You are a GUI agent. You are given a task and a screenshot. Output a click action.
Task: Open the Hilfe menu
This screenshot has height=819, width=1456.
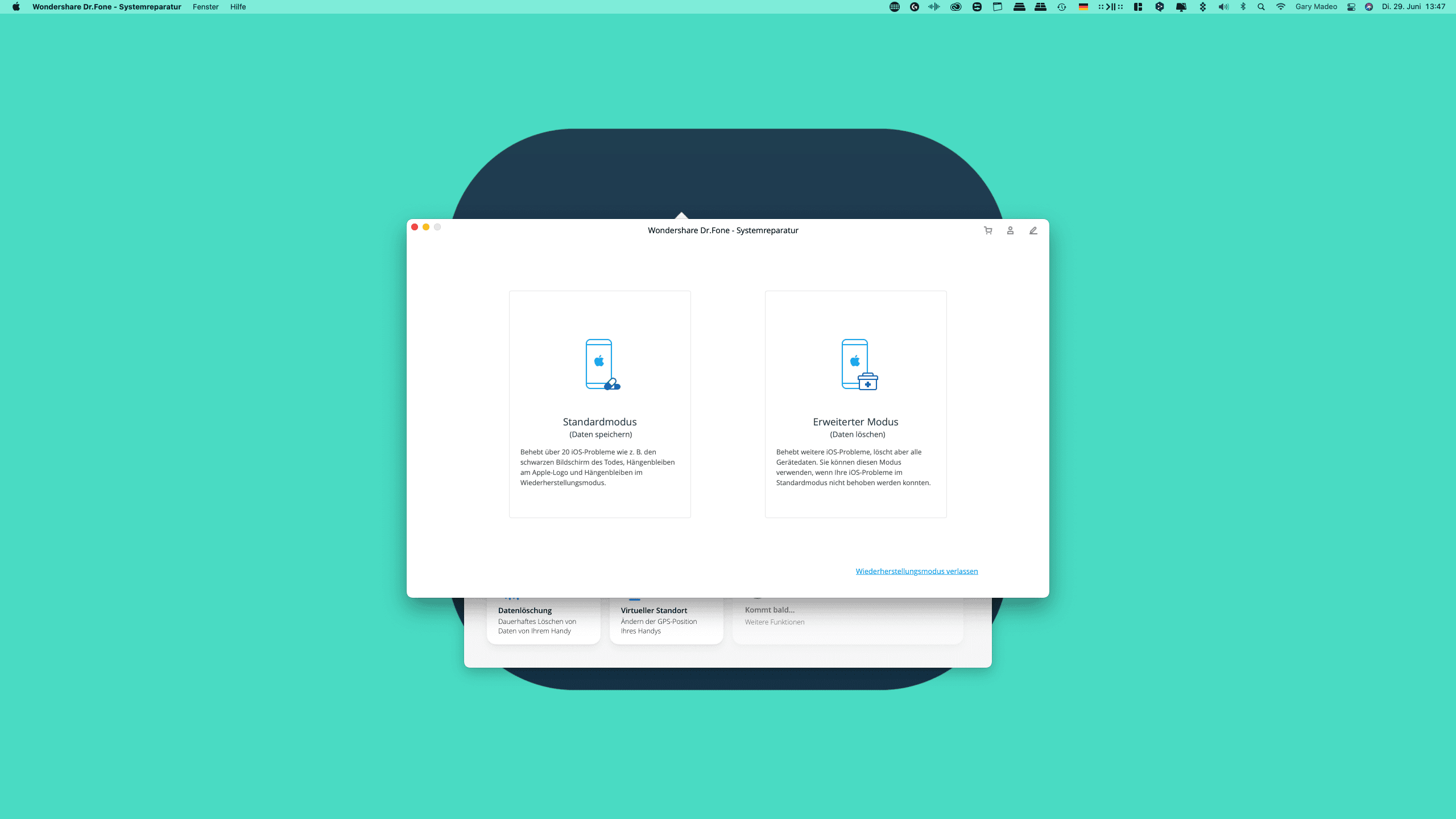coord(238,7)
